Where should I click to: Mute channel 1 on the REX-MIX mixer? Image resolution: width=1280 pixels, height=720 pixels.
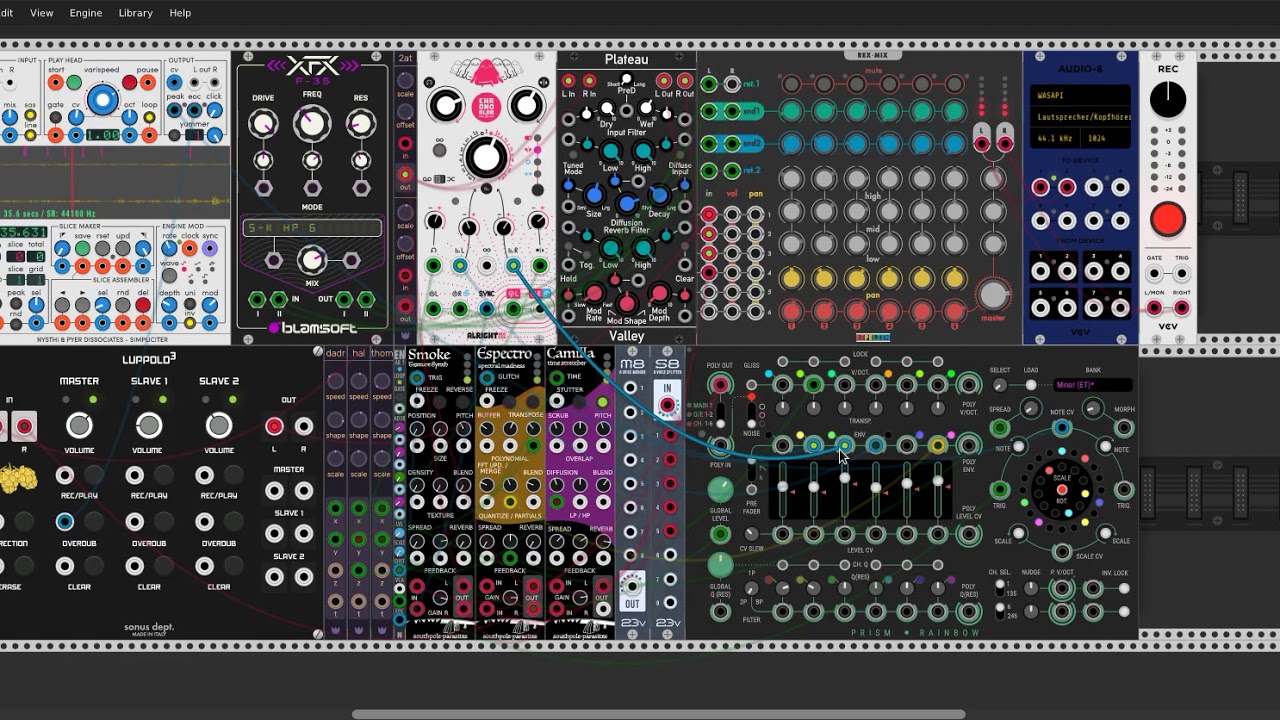791,84
